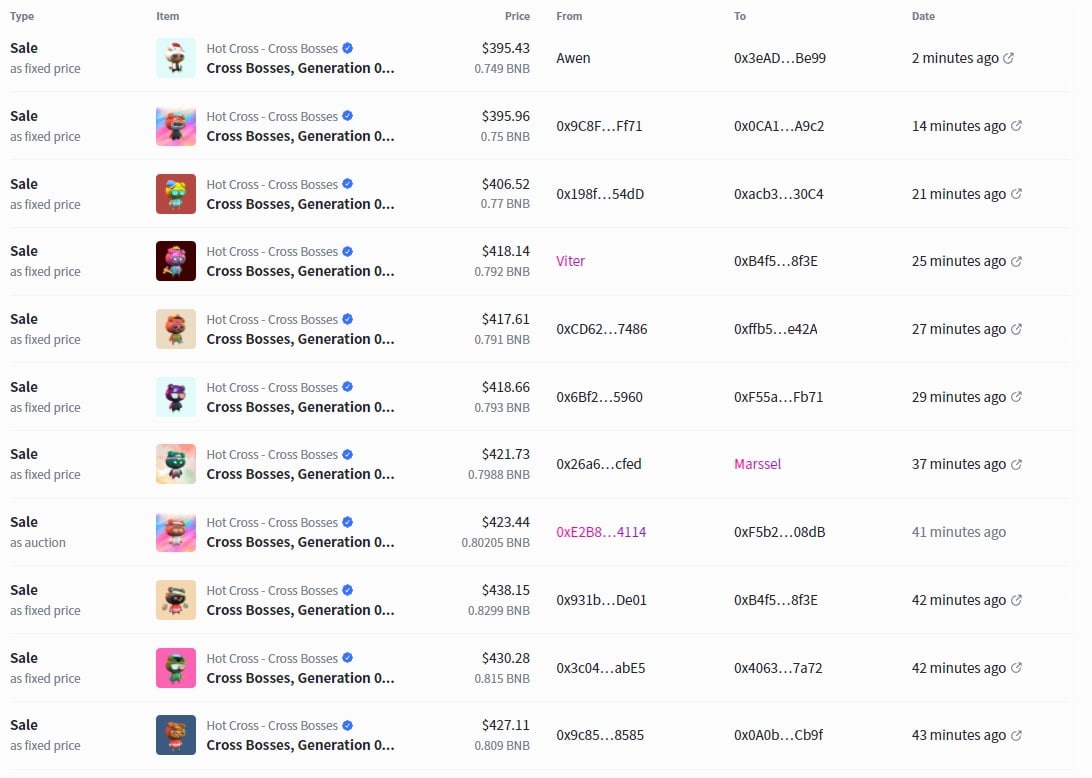Open external link beside "2 minutes ago"
The height and width of the screenshot is (778, 1092).
click(x=1008, y=58)
